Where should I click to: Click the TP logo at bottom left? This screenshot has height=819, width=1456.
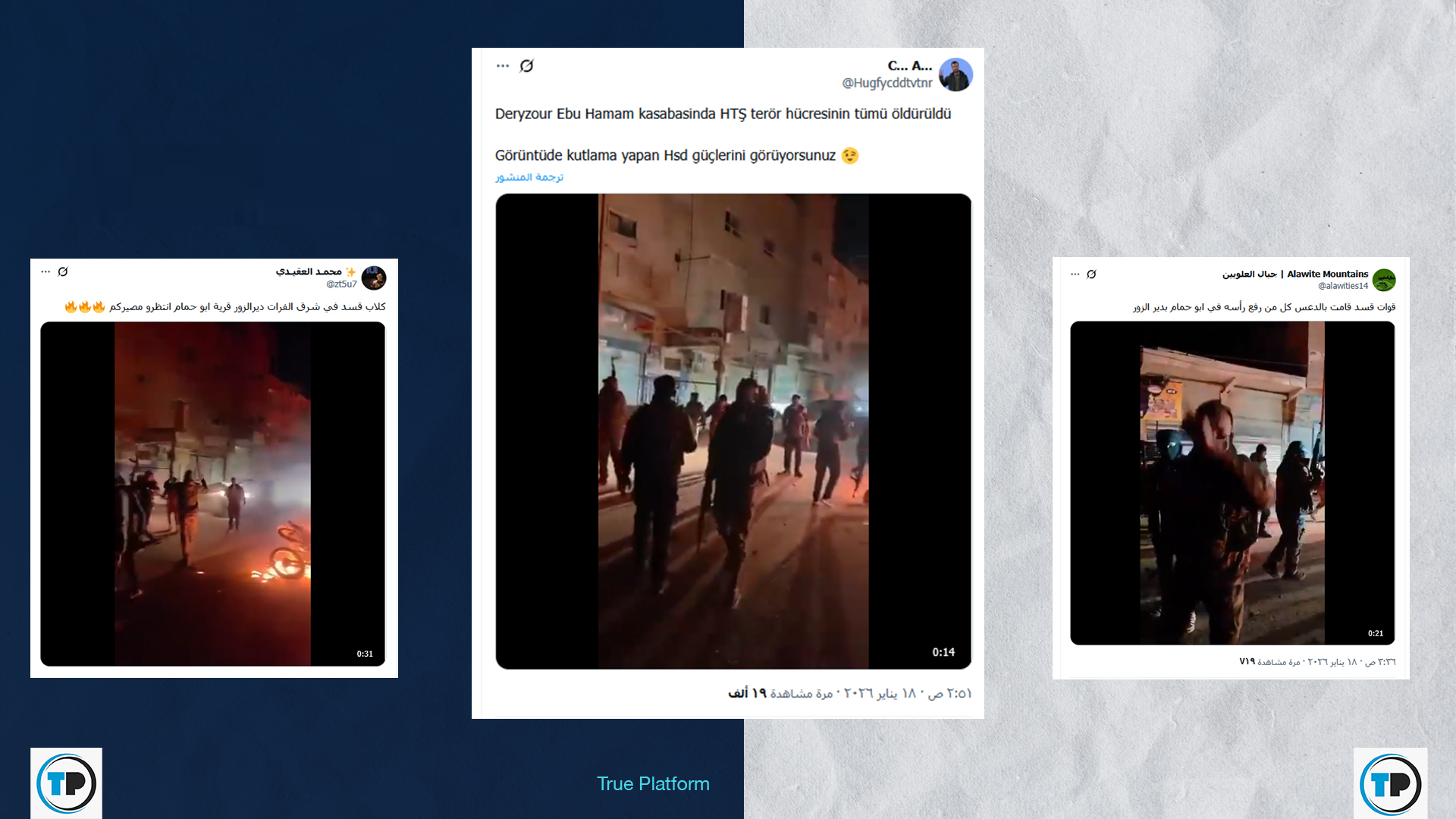(x=66, y=783)
